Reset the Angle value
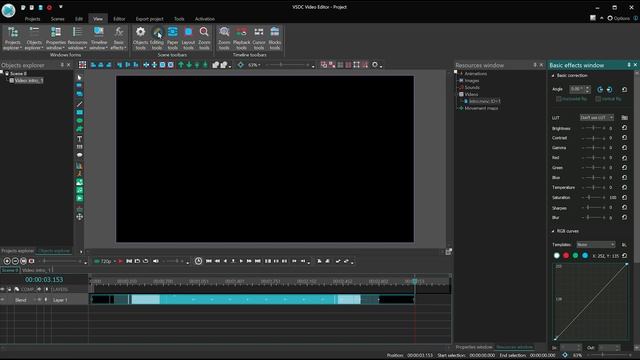The height and width of the screenshot is (360, 640). pyautogui.click(x=624, y=89)
